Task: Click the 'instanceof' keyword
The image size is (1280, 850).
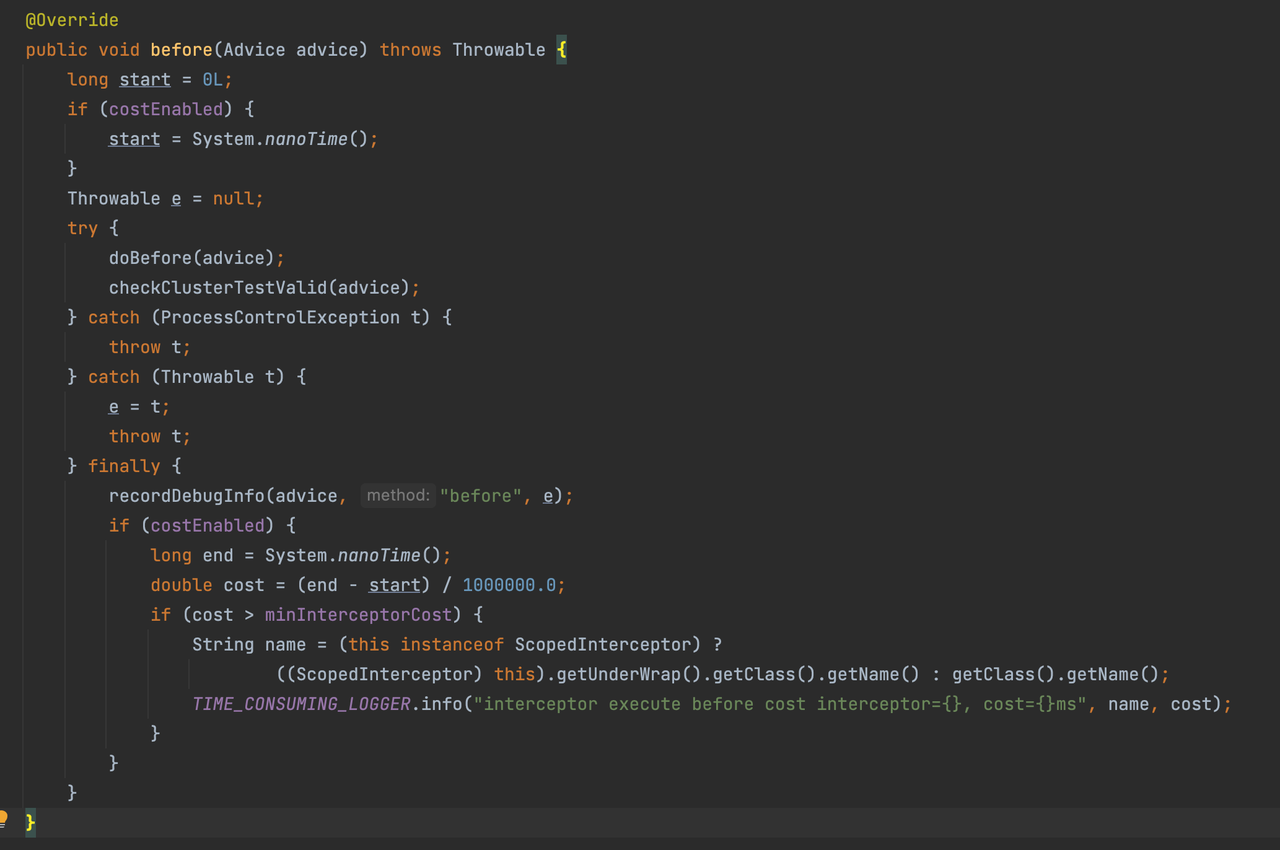Action: (x=452, y=645)
